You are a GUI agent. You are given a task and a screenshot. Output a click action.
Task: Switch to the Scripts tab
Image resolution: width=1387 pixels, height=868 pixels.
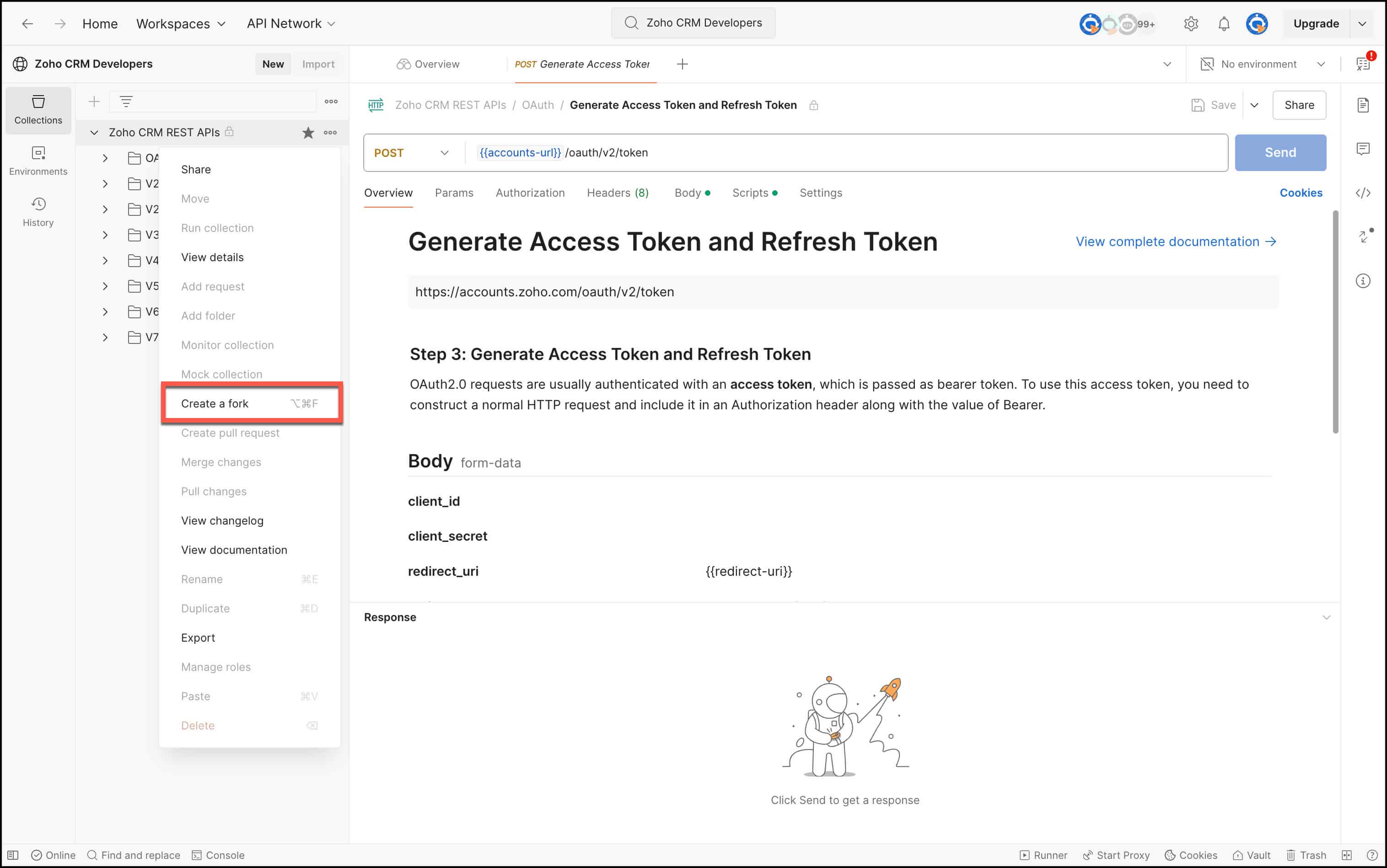tap(754, 193)
